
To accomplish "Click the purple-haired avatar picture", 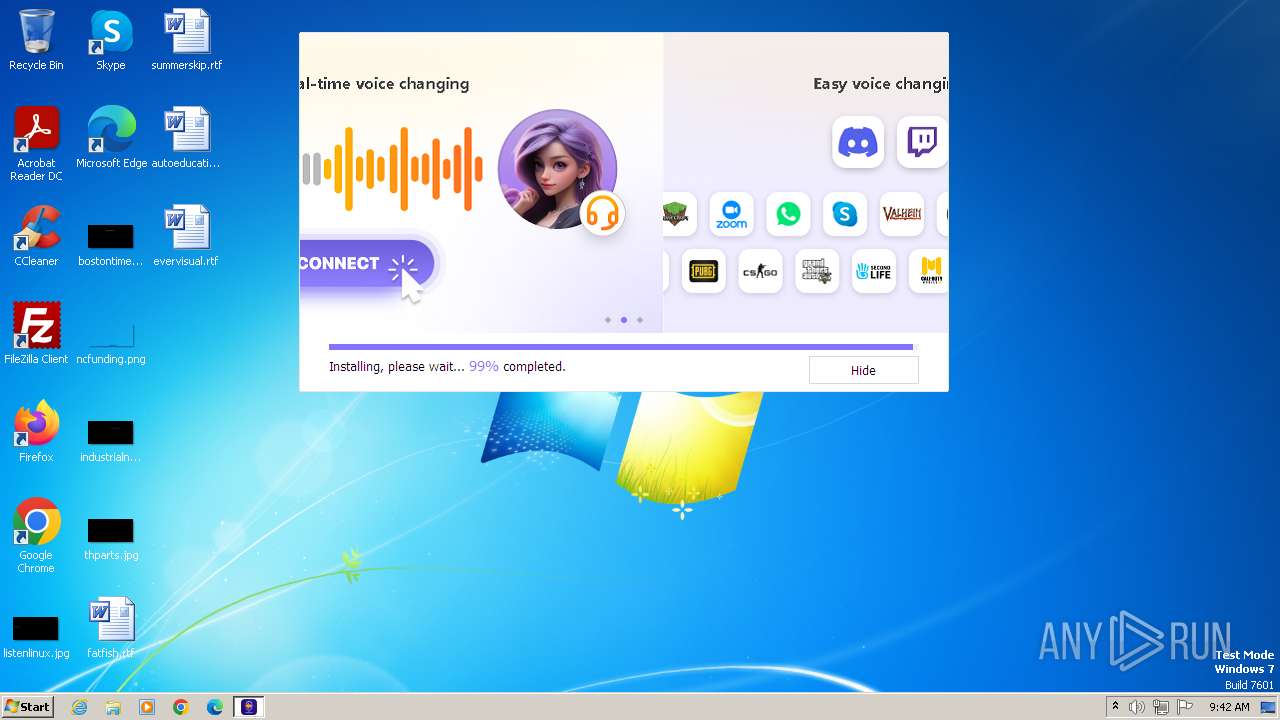I will 557,169.
